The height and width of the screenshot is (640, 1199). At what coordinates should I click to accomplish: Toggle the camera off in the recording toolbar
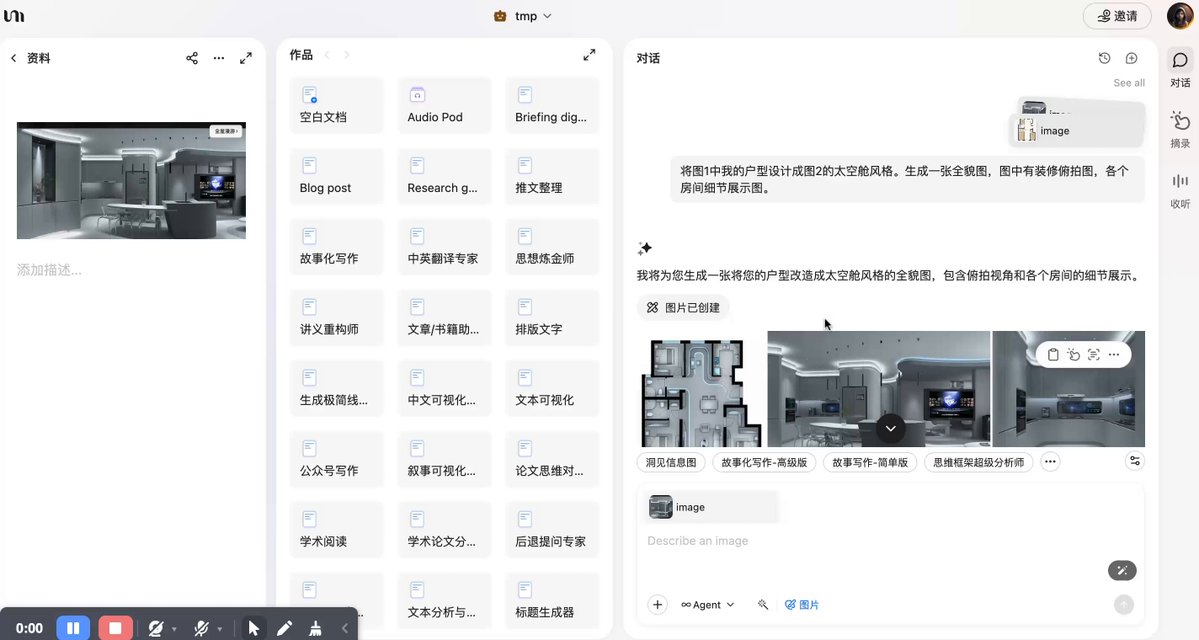[156, 627]
